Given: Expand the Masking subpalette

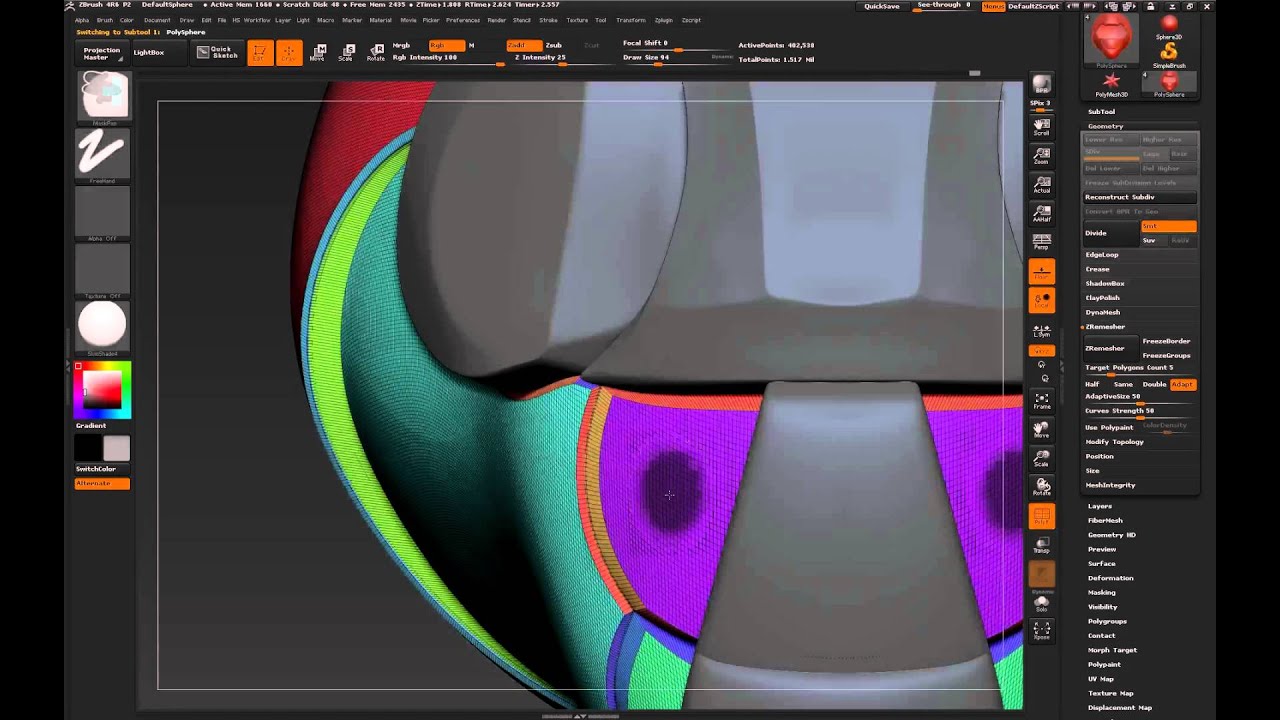Looking at the screenshot, I should tap(1101, 592).
